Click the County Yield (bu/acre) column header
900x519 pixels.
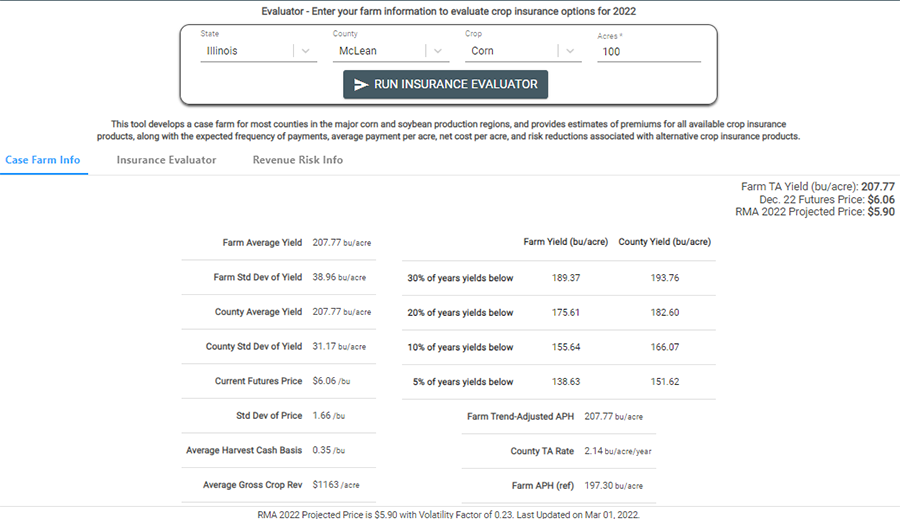tap(664, 242)
